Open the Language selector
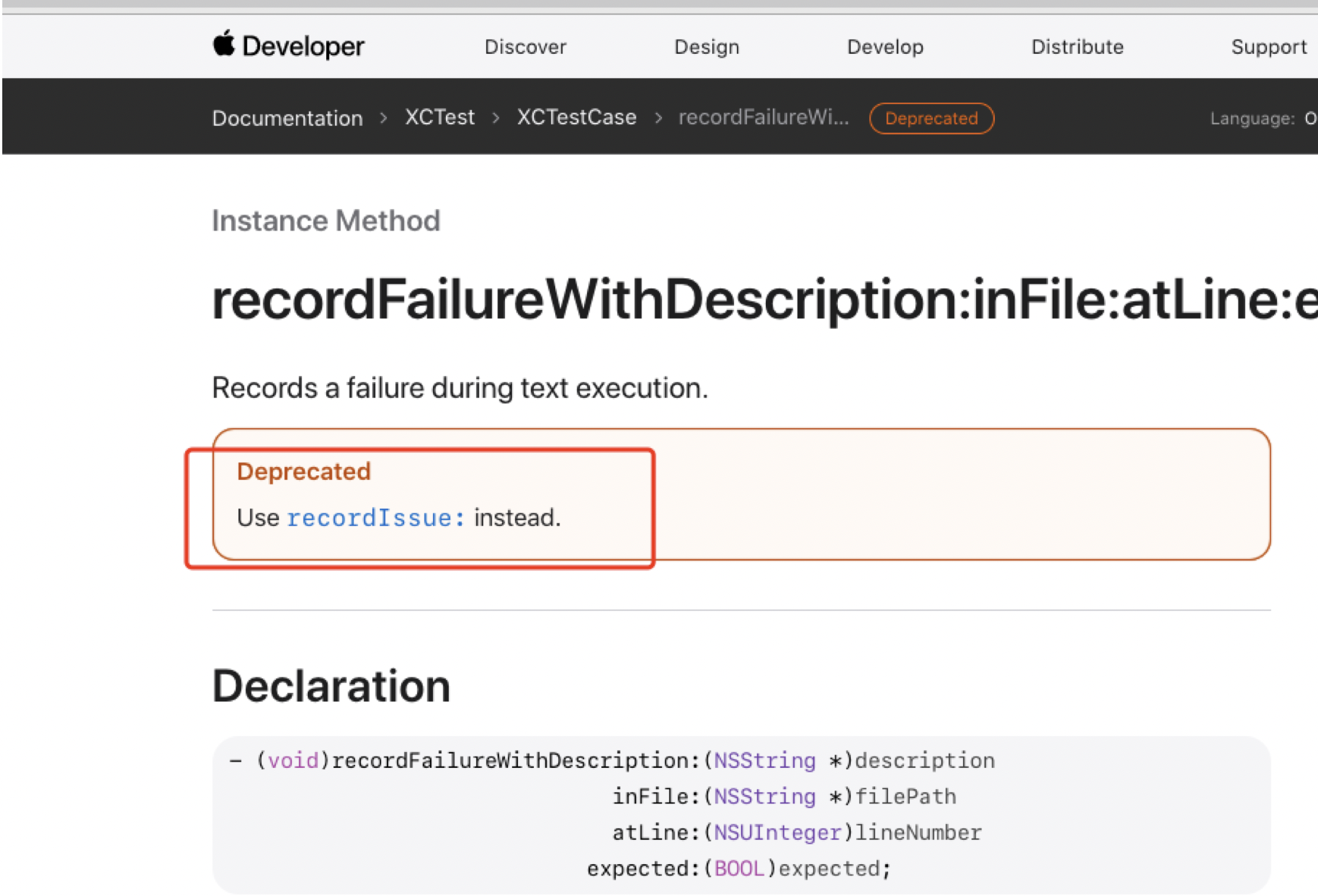The width and height of the screenshot is (1318, 896). coord(1263,118)
